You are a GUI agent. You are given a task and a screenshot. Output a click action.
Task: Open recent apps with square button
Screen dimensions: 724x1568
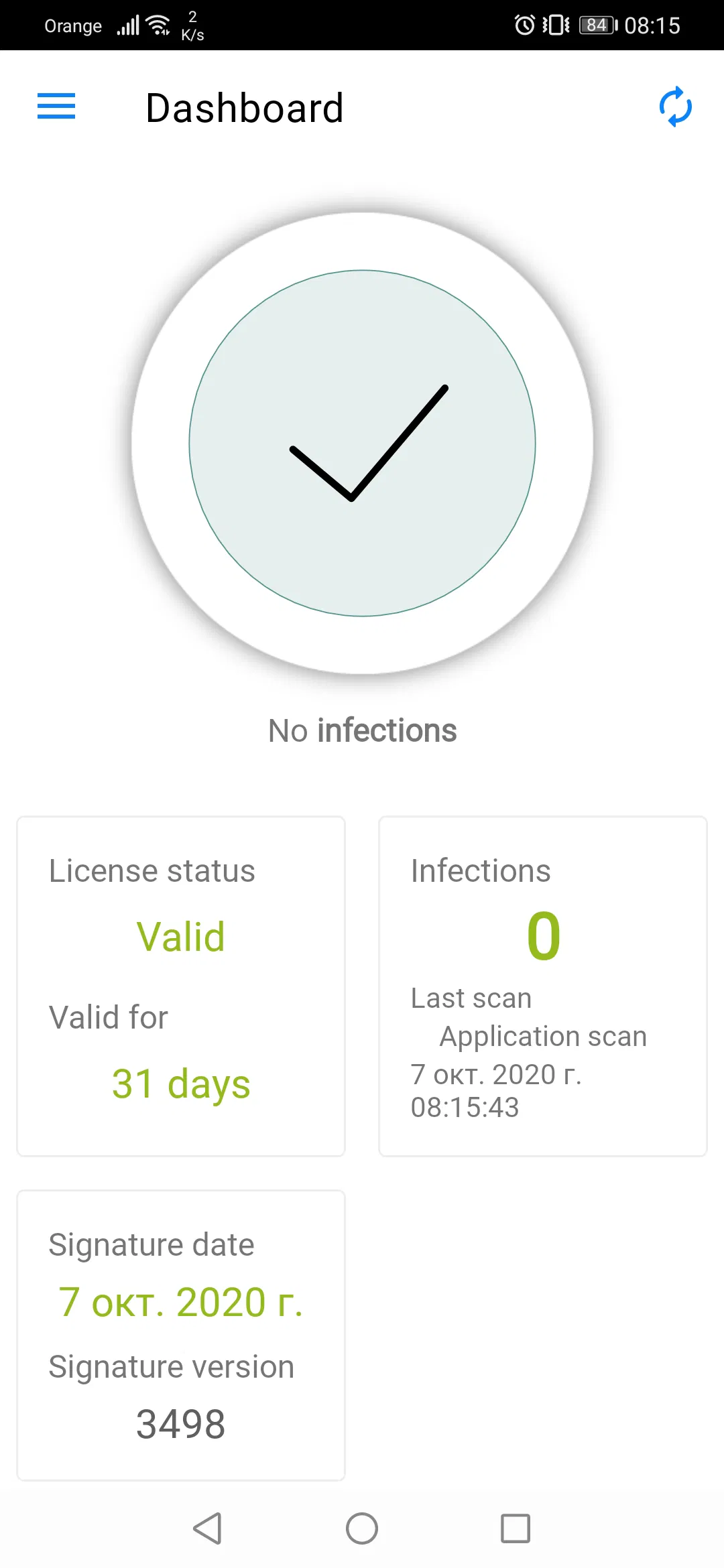(x=516, y=1528)
